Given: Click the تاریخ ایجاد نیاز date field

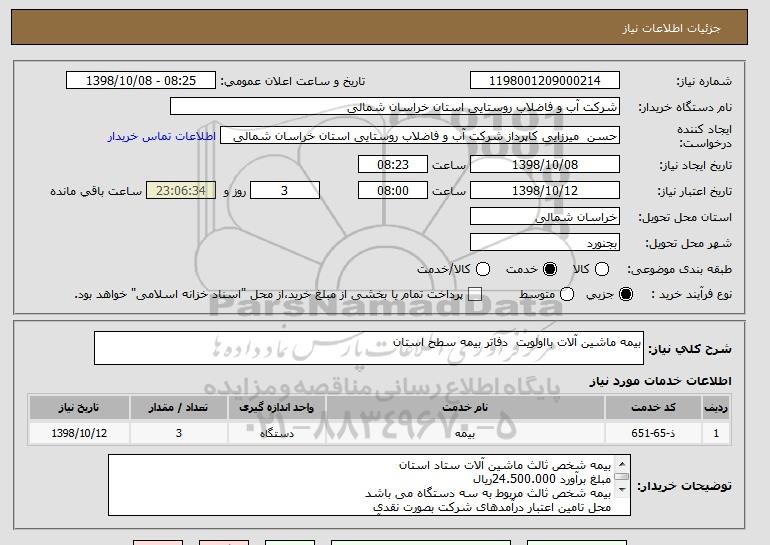Looking at the screenshot, I should (545, 164).
